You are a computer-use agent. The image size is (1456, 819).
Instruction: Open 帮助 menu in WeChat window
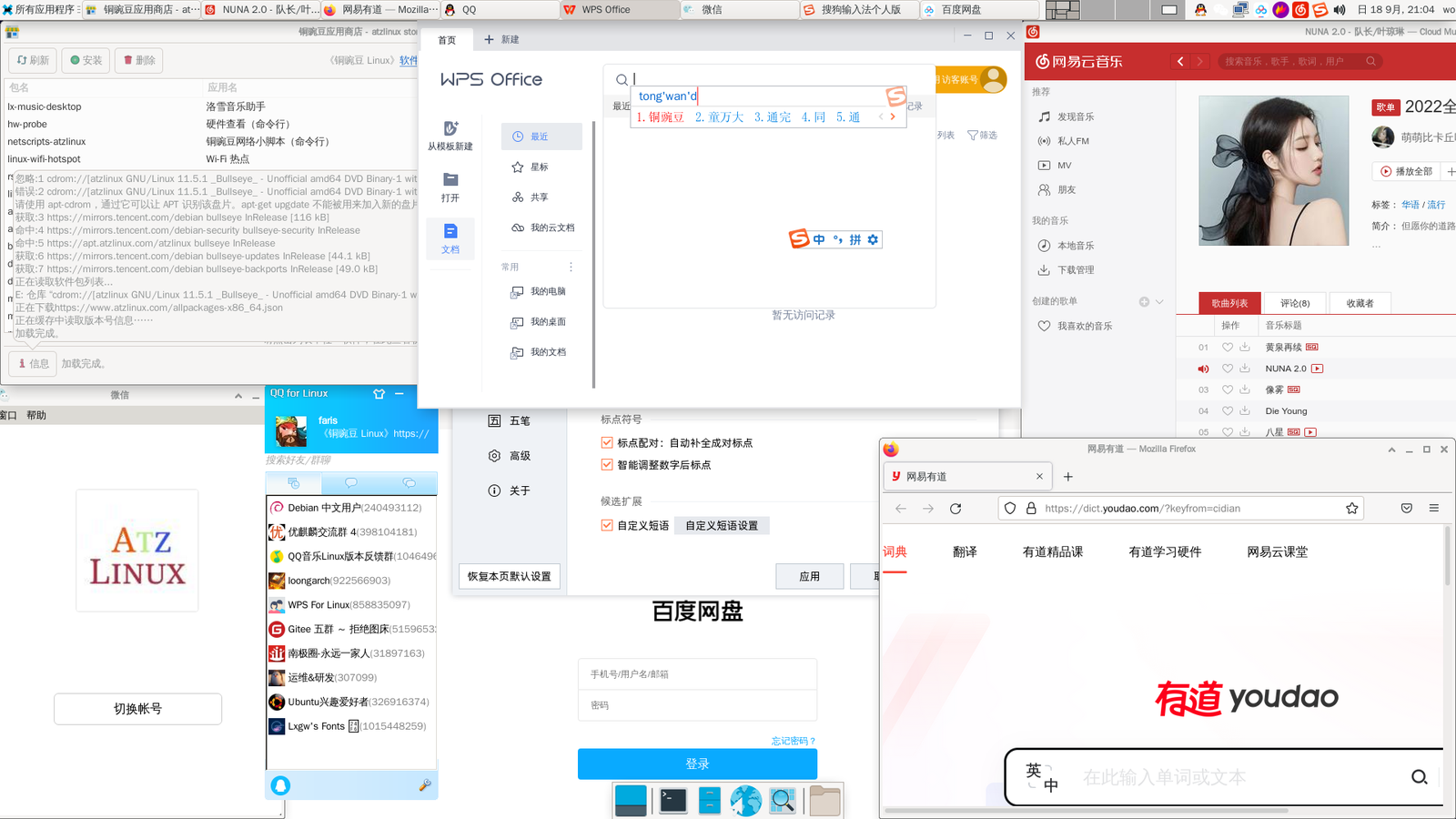(36, 415)
